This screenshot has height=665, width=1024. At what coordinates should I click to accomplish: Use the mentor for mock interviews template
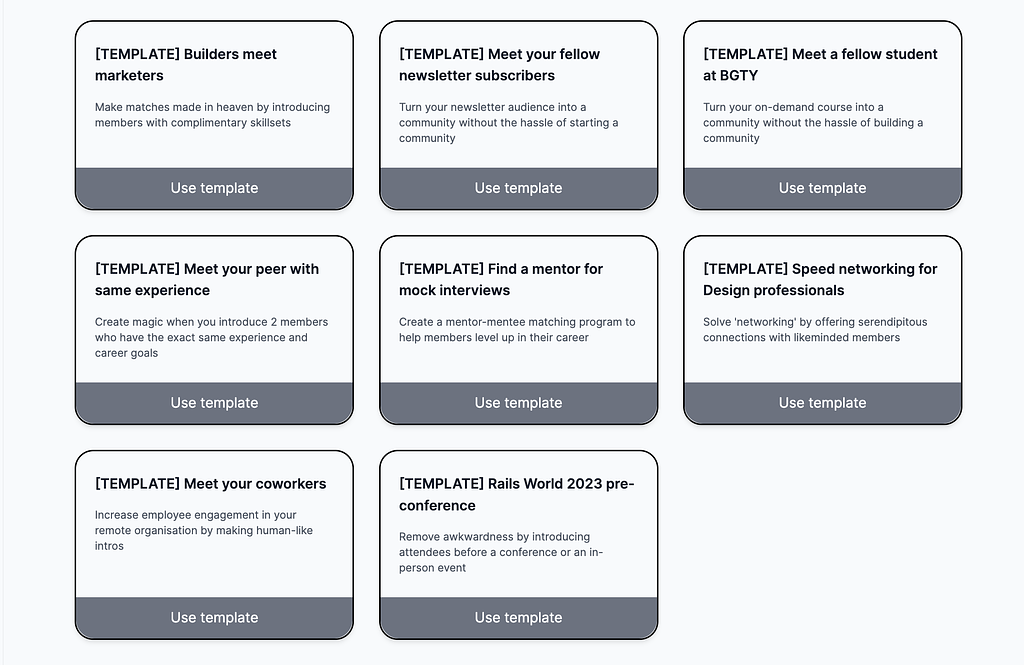[x=519, y=403]
